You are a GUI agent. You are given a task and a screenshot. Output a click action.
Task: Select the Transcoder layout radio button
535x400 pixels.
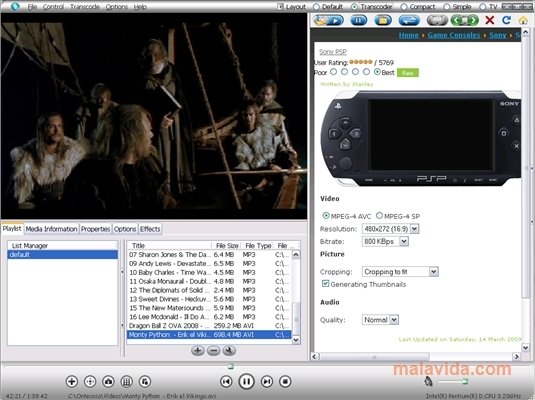[355, 6]
